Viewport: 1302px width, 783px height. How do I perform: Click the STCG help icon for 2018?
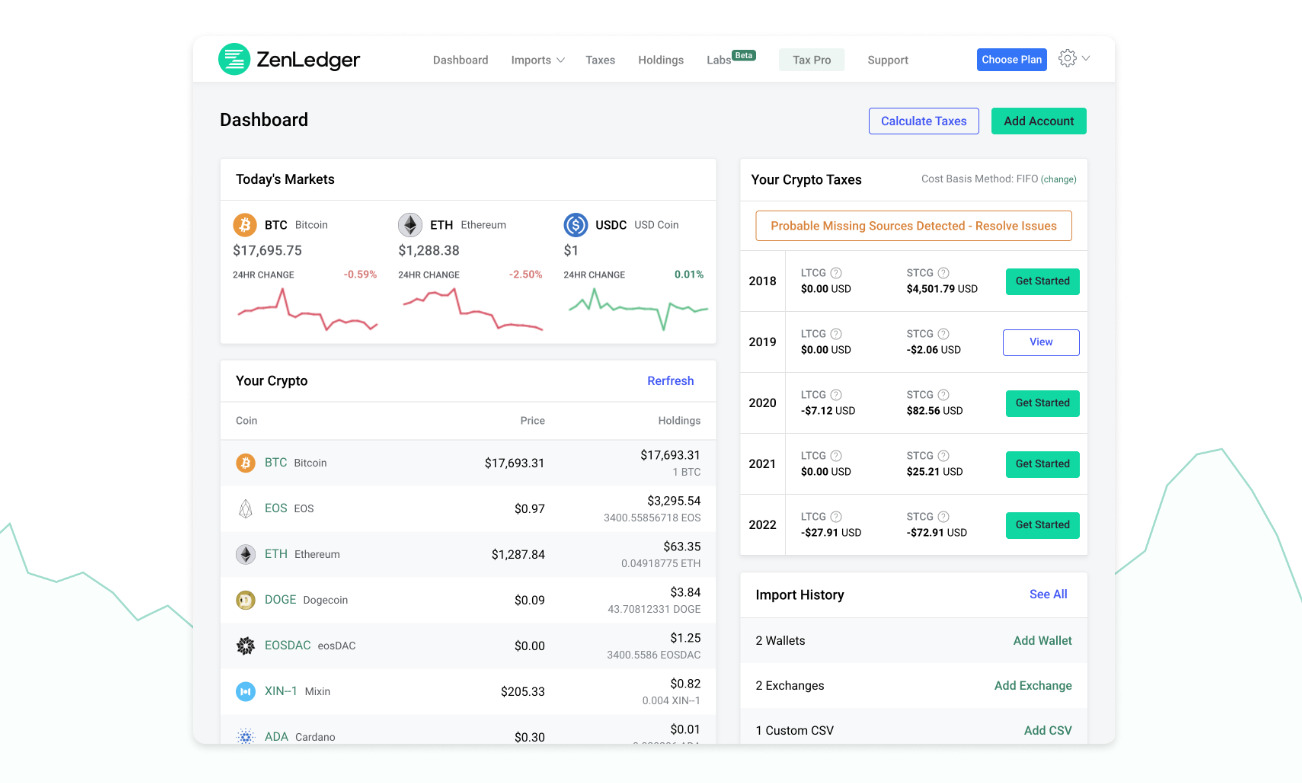(x=943, y=272)
